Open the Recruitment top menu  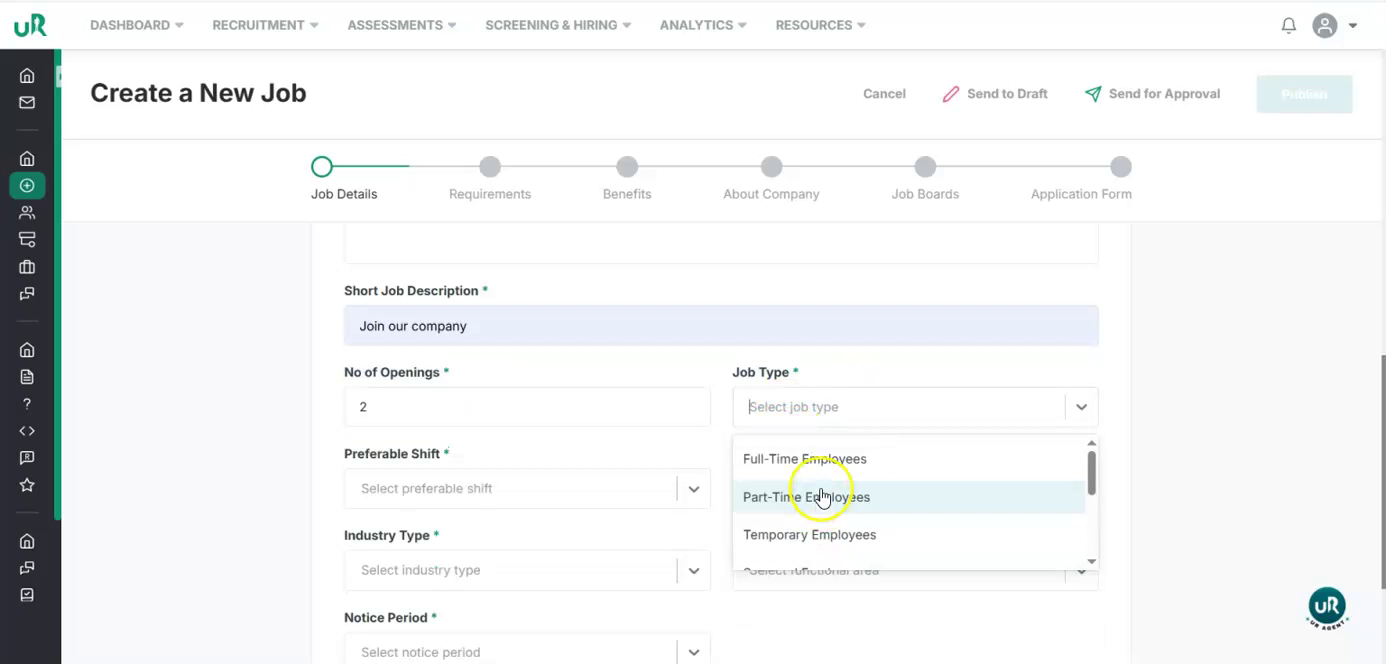[x=265, y=25]
